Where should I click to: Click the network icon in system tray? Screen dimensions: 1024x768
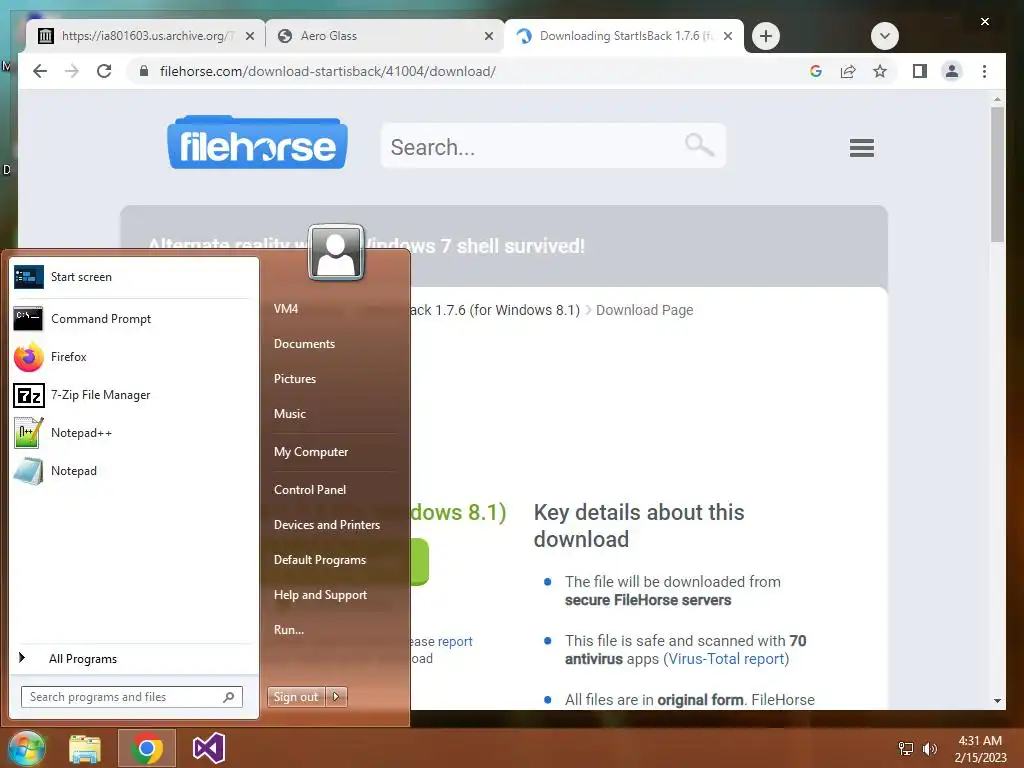pos(906,748)
